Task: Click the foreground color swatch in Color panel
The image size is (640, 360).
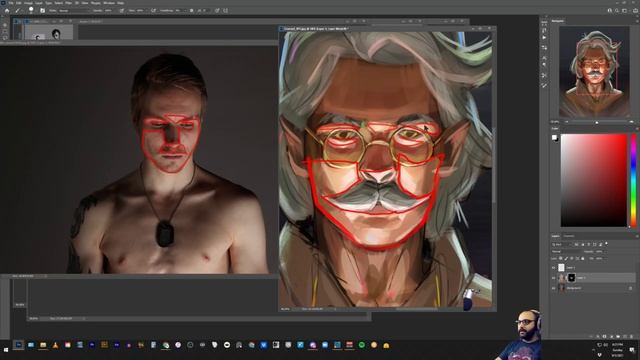Action: 554,137
